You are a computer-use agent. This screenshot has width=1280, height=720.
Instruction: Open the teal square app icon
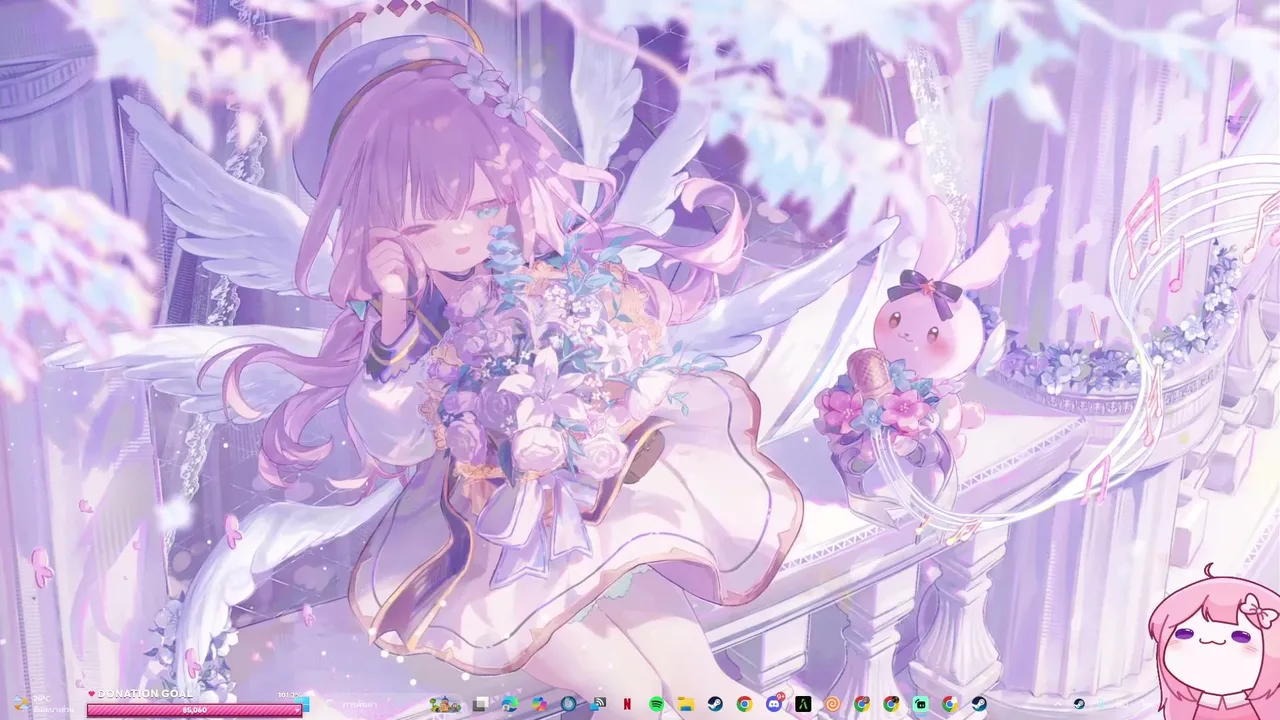[920, 704]
